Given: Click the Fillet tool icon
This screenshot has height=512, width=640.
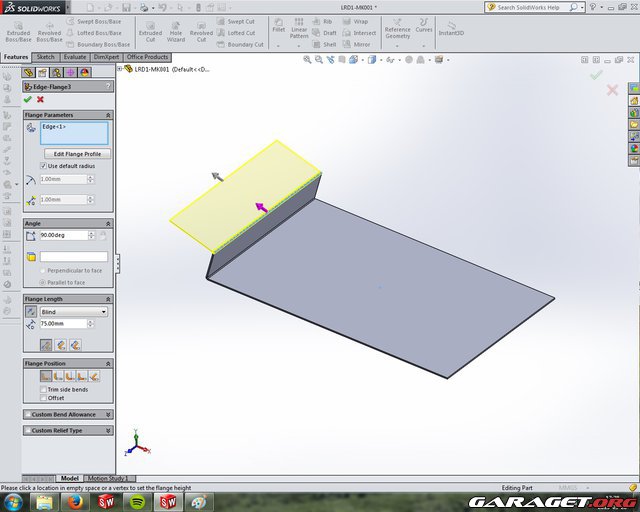Looking at the screenshot, I should [279, 30].
